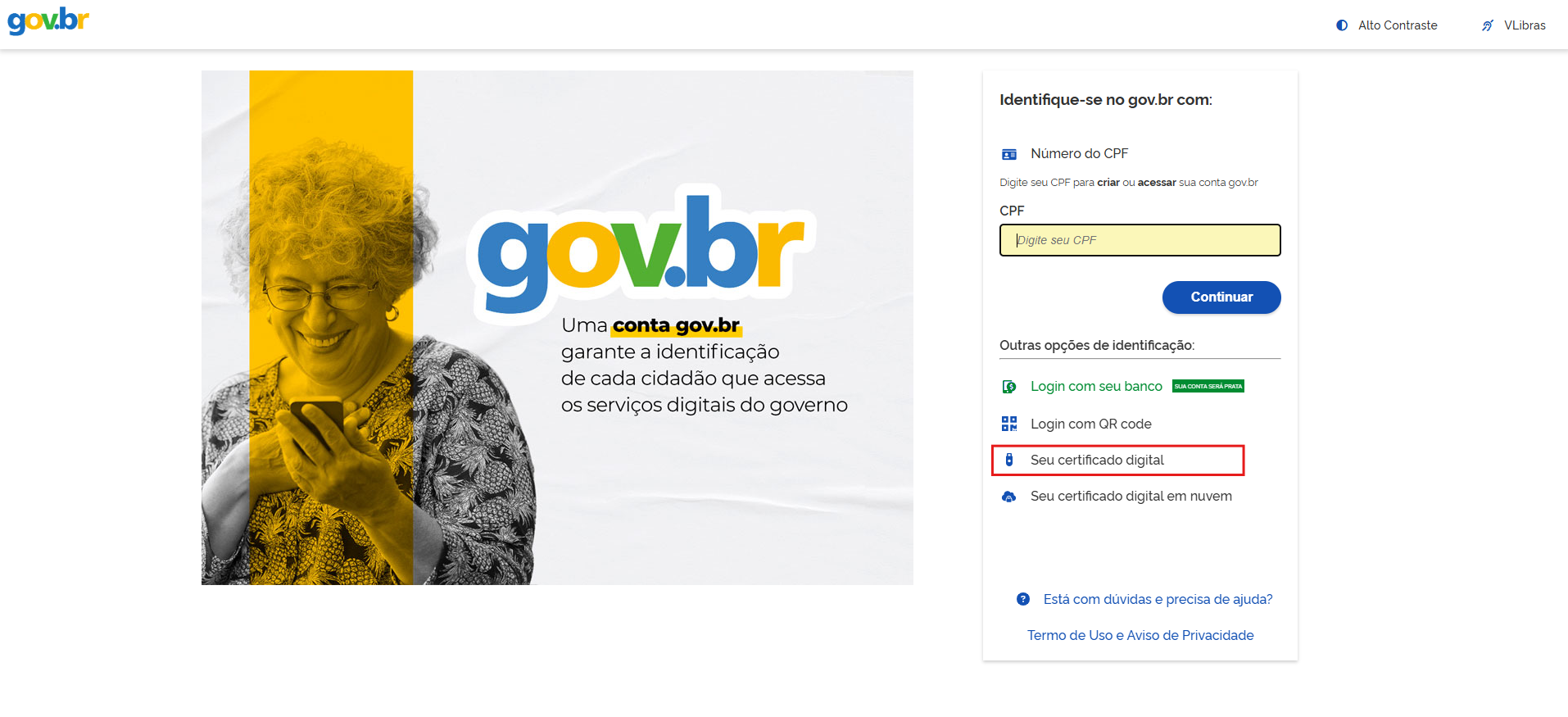Open 'Termo de Uso e Aviso de Privacidade'
Image resolution: width=1568 pixels, height=717 pixels.
(x=1140, y=635)
